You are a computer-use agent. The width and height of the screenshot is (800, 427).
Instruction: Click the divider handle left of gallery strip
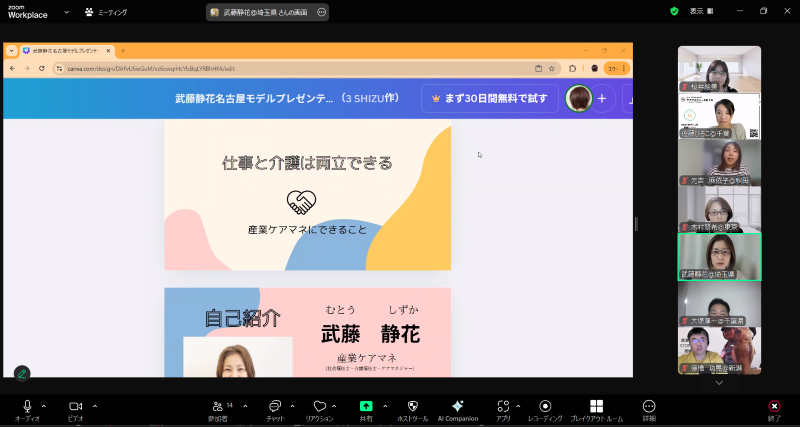tap(636, 224)
